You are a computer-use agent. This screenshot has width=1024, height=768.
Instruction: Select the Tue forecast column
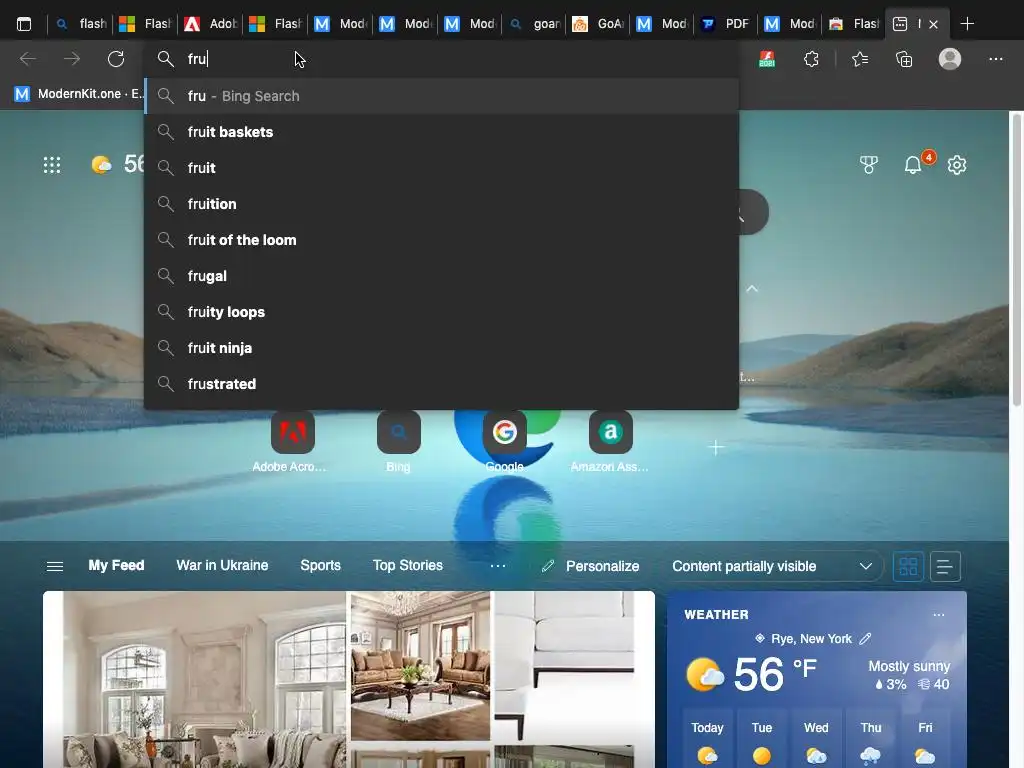[761, 741]
